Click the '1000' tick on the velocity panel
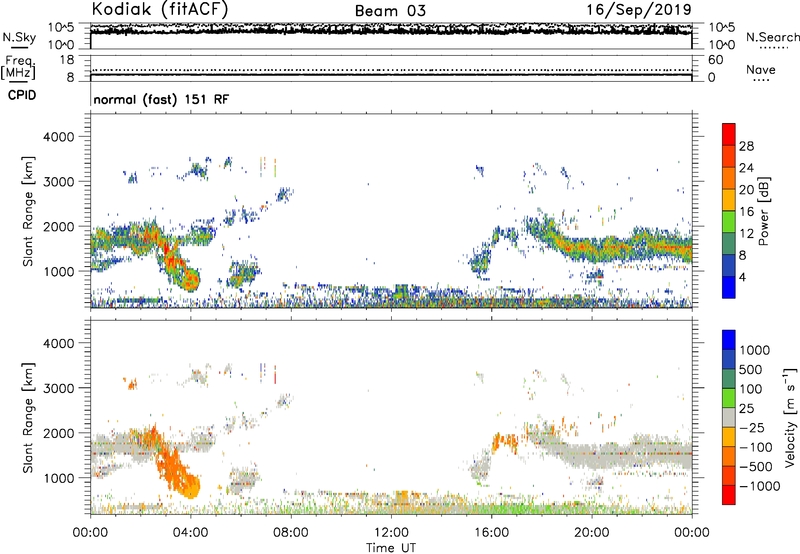 [59, 478]
